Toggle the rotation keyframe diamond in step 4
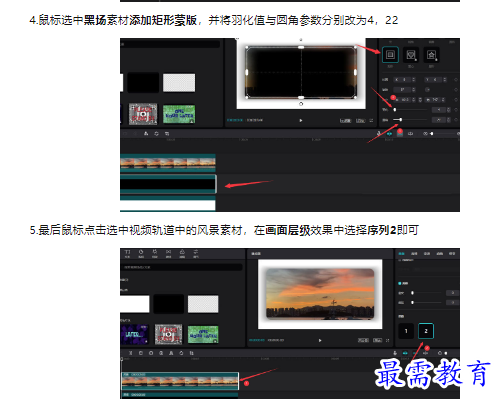This screenshot has height=405, width=499. tap(456, 90)
